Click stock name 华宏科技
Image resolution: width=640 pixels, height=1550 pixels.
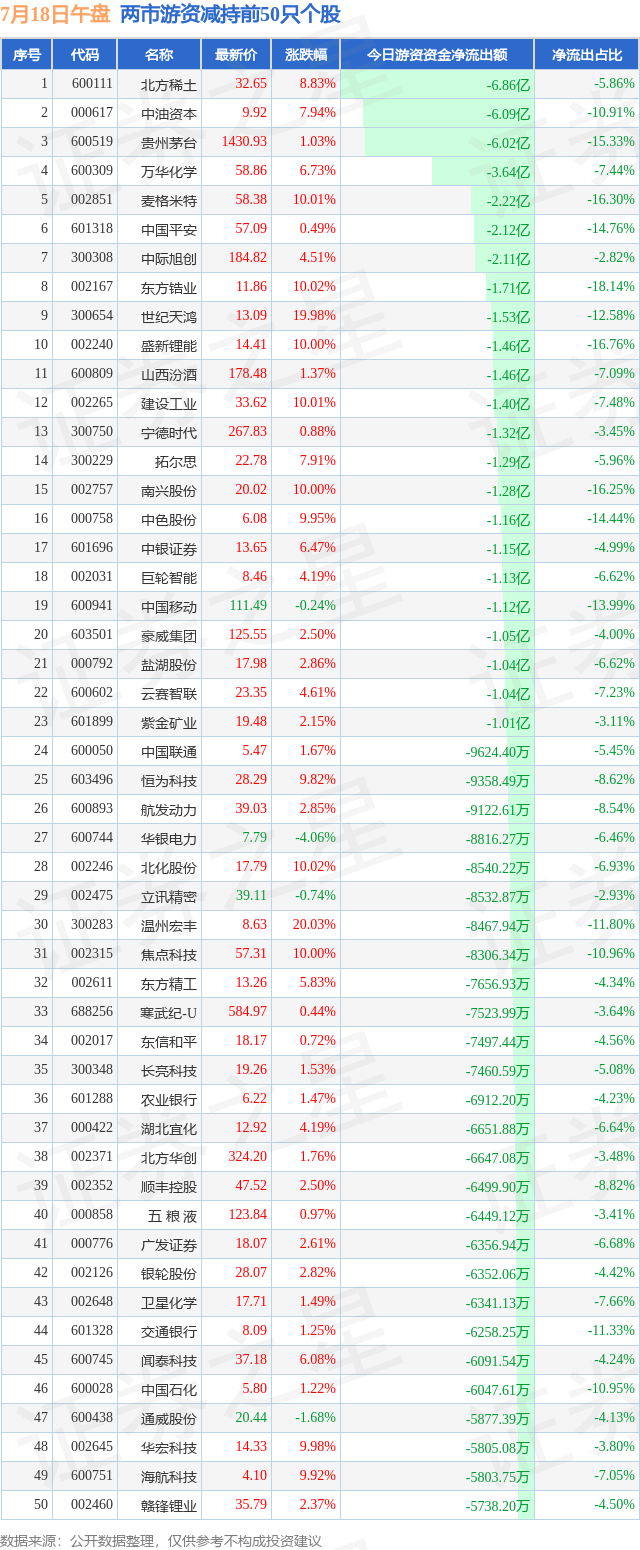[169, 1447]
